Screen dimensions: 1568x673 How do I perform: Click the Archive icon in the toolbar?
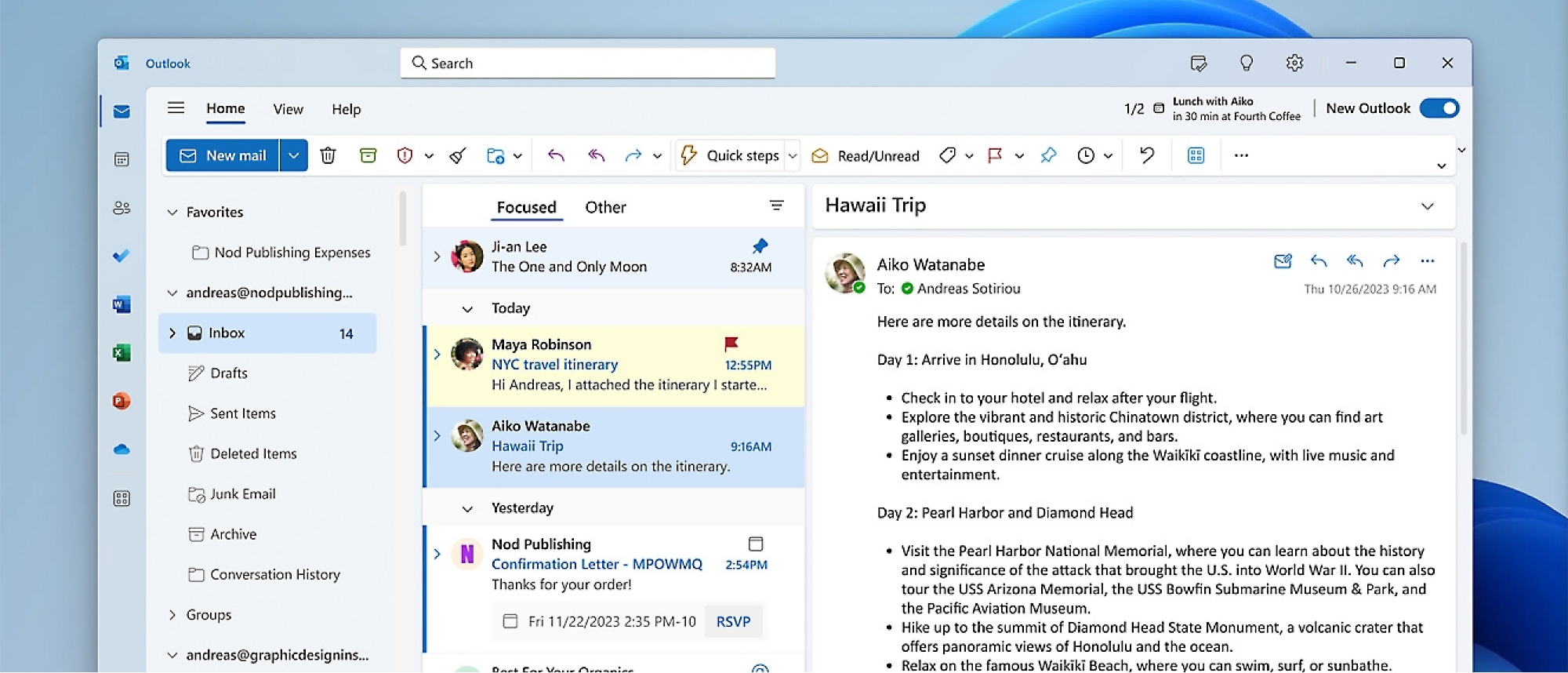pos(368,155)
